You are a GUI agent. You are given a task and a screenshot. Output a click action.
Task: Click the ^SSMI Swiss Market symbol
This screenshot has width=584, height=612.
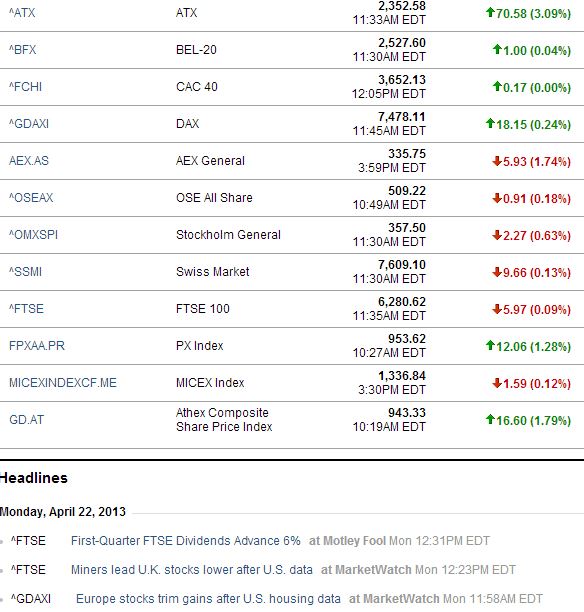25,272
